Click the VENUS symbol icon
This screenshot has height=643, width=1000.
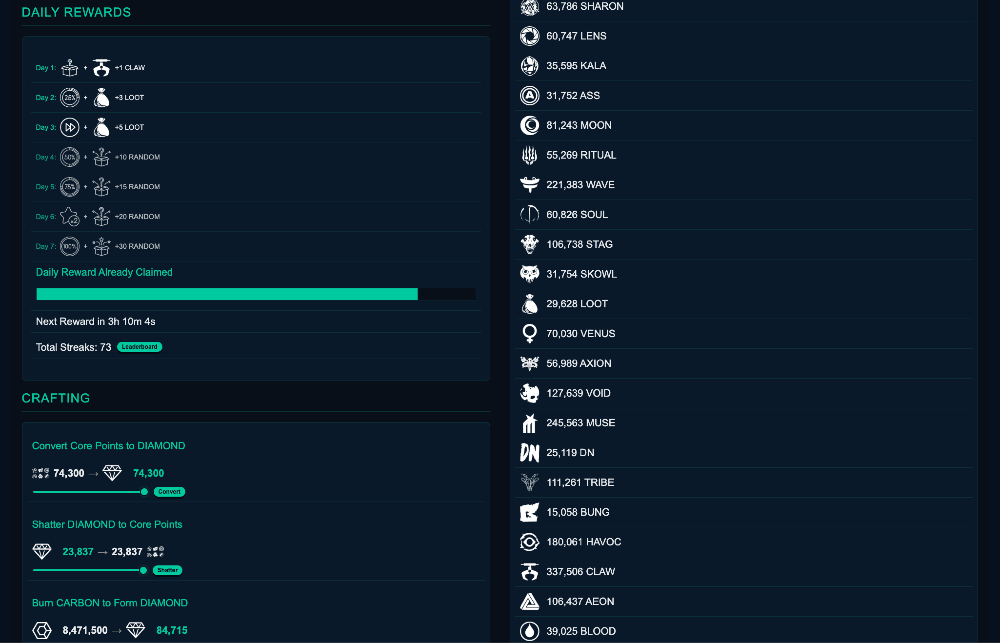[x=529, y=334]
